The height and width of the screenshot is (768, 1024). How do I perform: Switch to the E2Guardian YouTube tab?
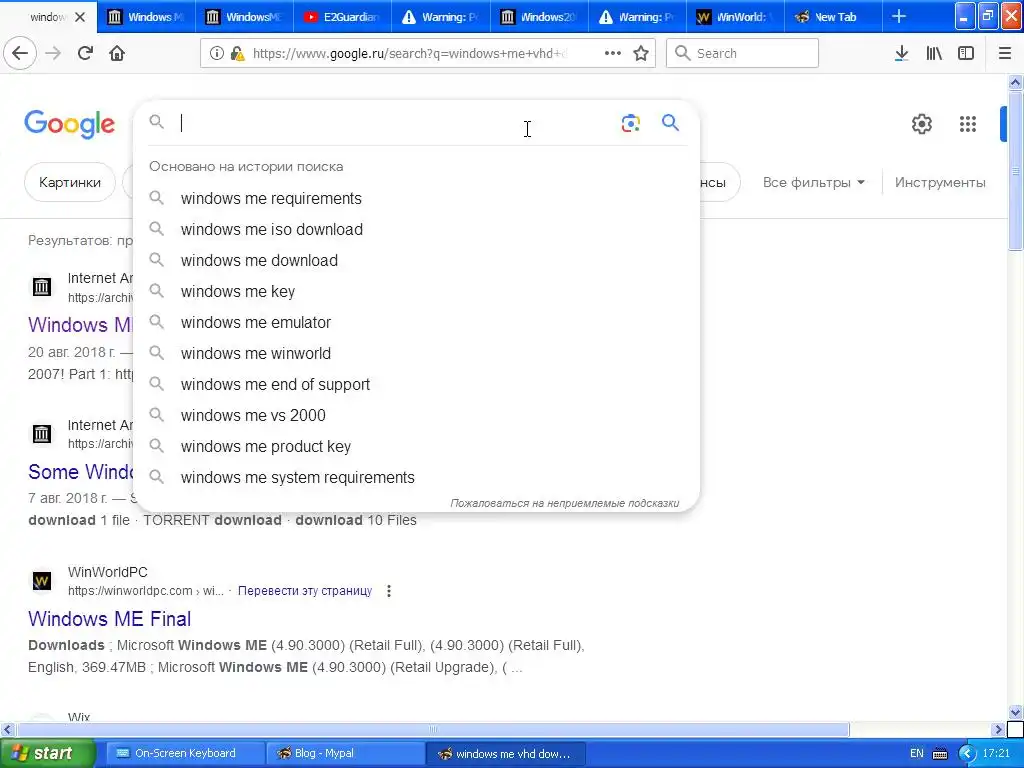coord(342,17)
